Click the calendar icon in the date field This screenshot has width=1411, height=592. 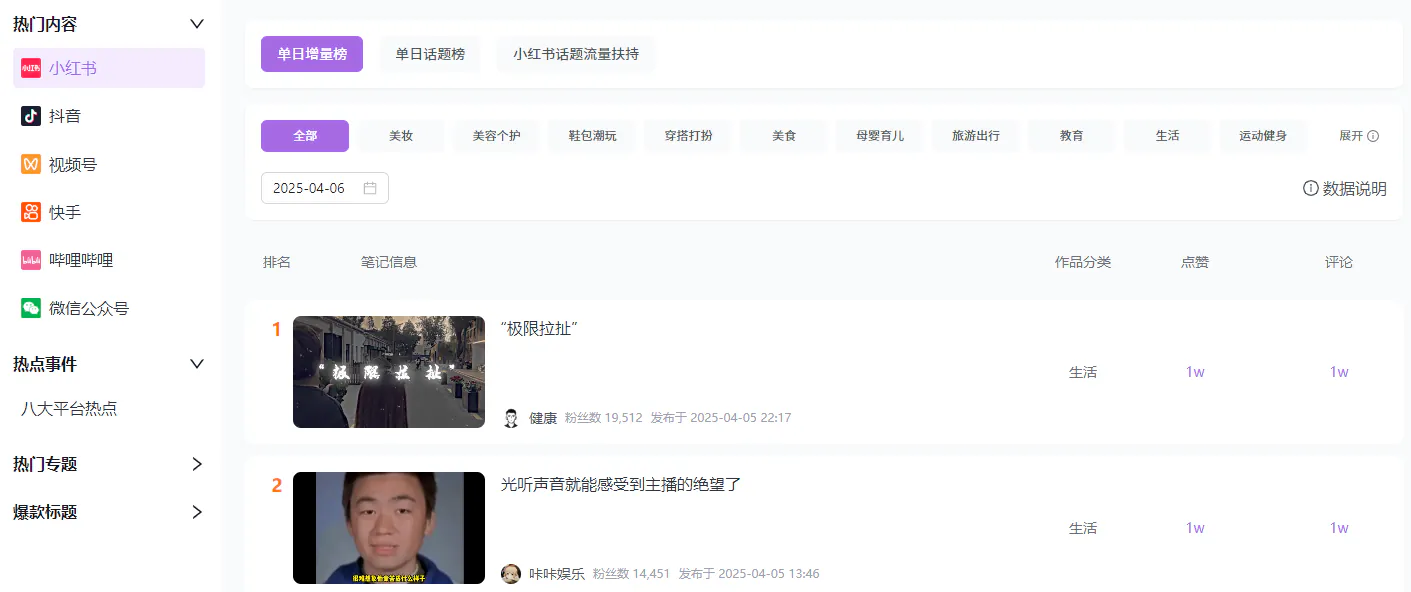[x=370, y=188]
